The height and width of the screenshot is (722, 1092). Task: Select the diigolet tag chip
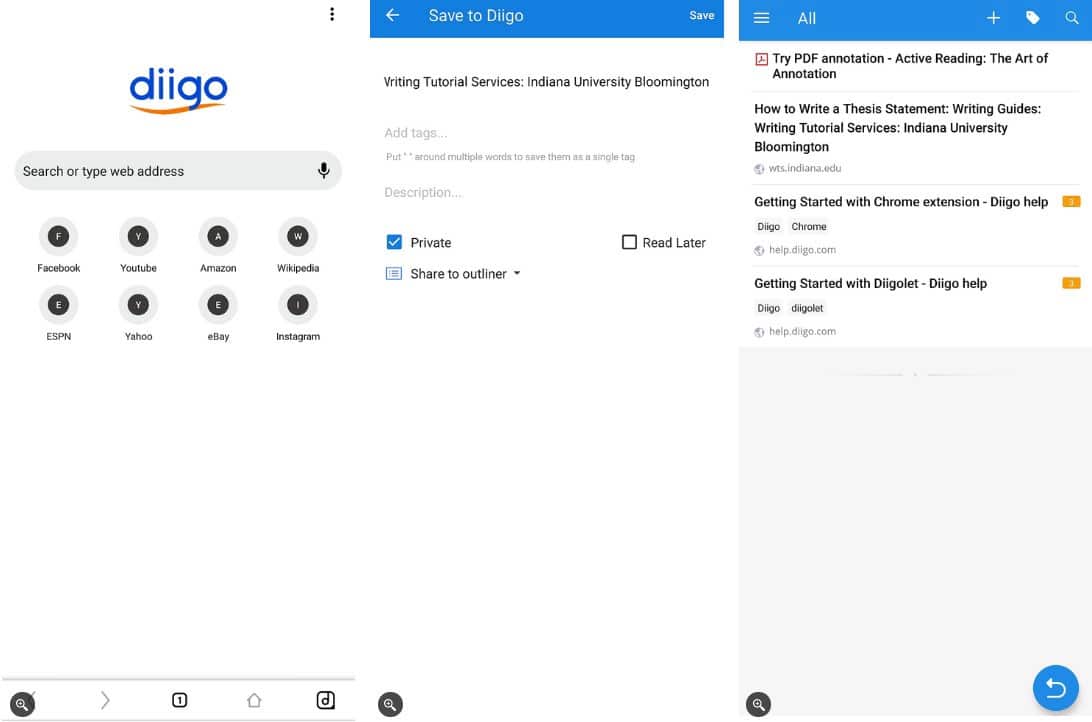(x=807, y=308)
